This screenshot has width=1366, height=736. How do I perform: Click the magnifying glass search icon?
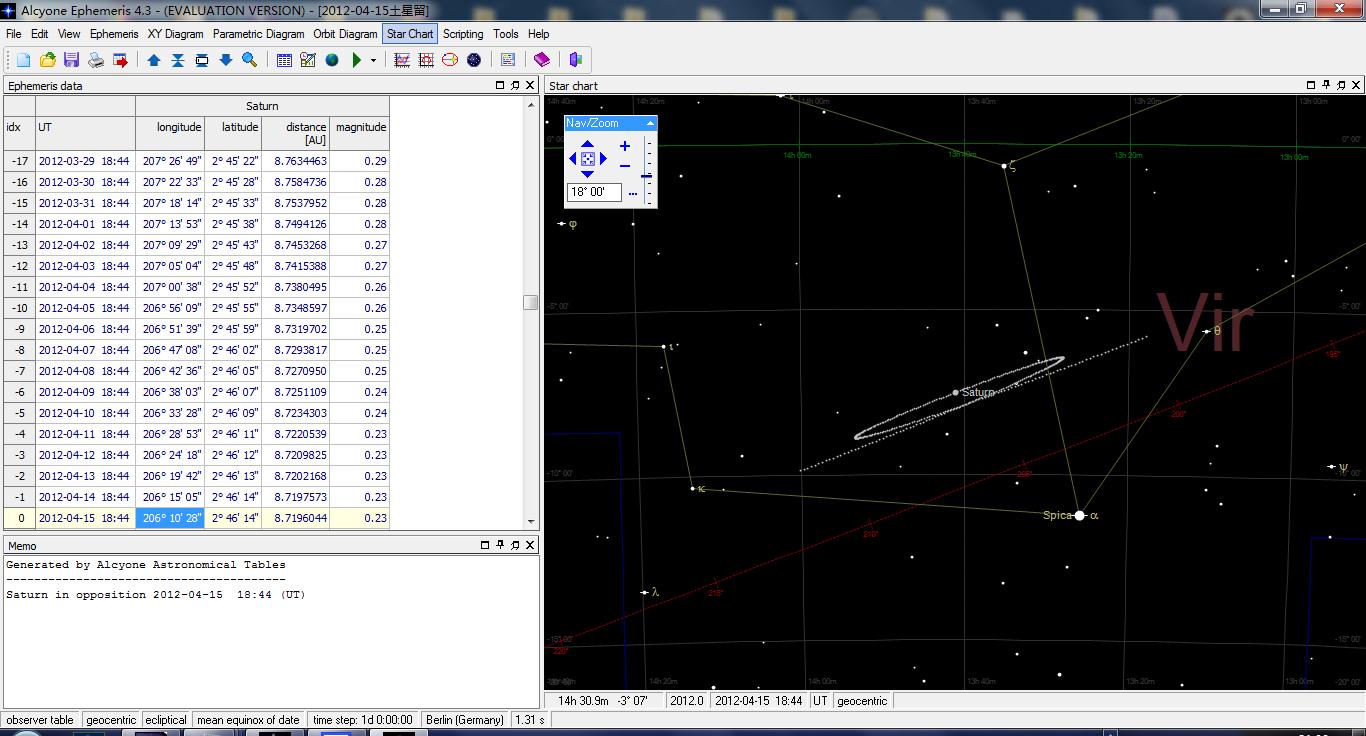click(x=250, y=60)
